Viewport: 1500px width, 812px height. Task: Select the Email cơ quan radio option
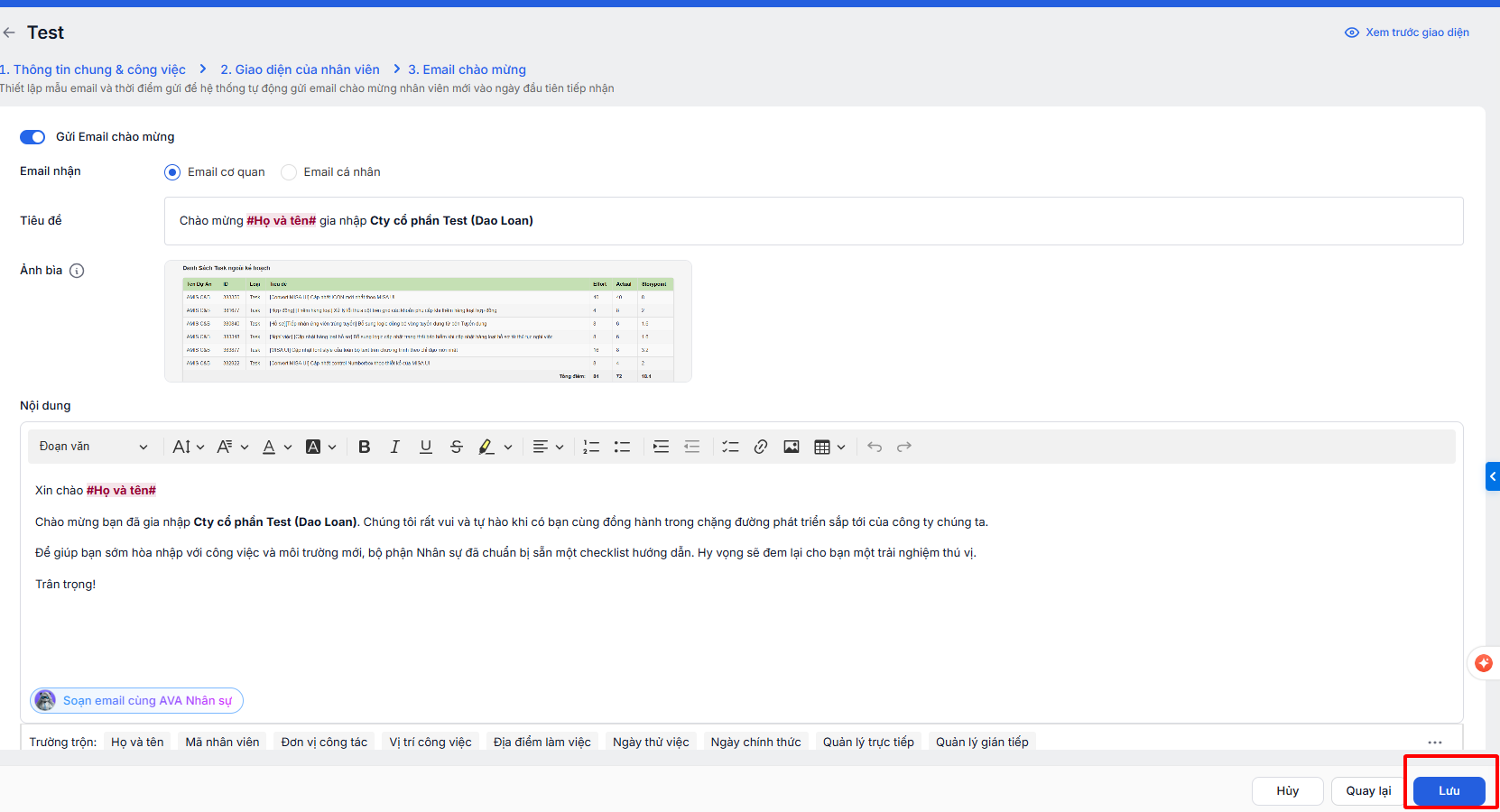point(172,172)
